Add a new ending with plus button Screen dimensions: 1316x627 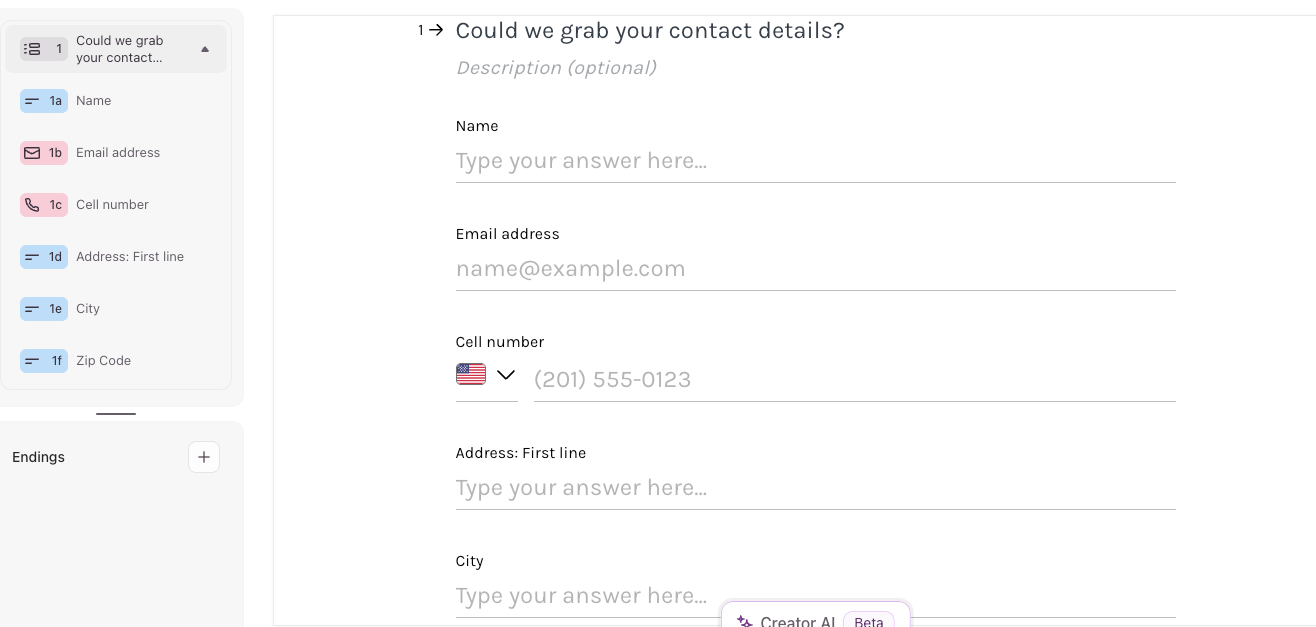204,457
